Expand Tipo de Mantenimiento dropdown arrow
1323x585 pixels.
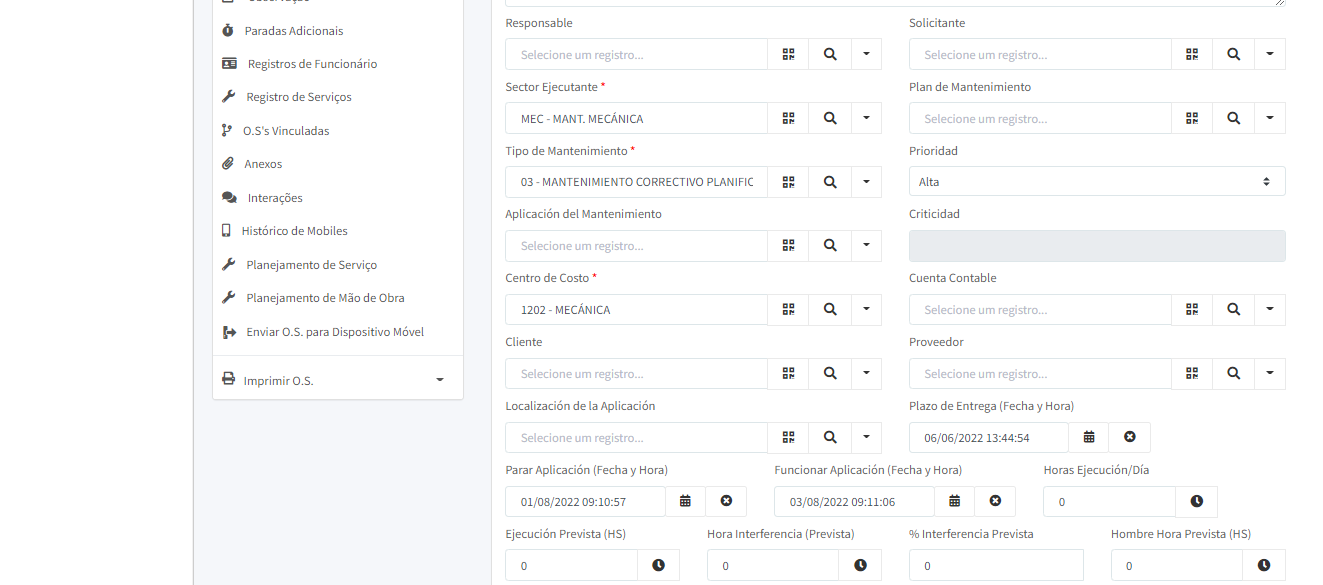coord(866,182)
